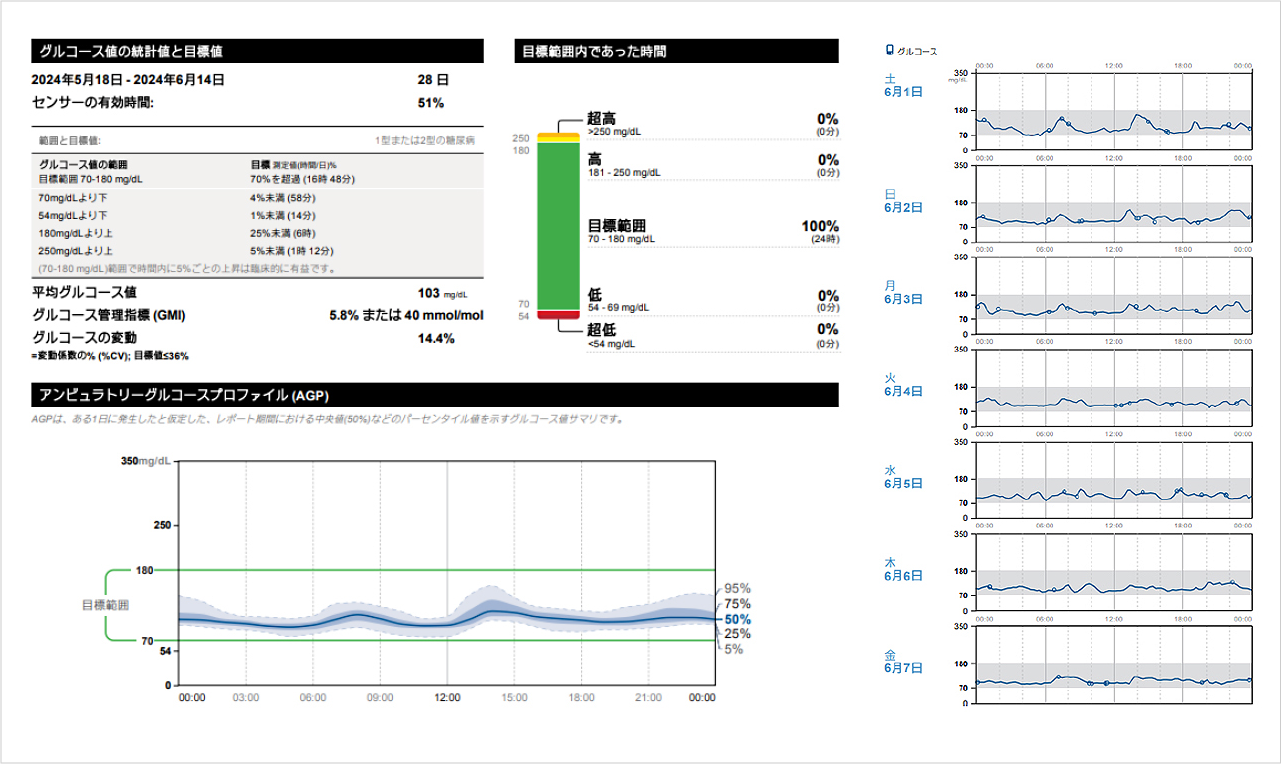Click the 54mg/dLより下 row label
Image resolution: width=1282 pixels, height=764 pixels.
tap(73, 215)
